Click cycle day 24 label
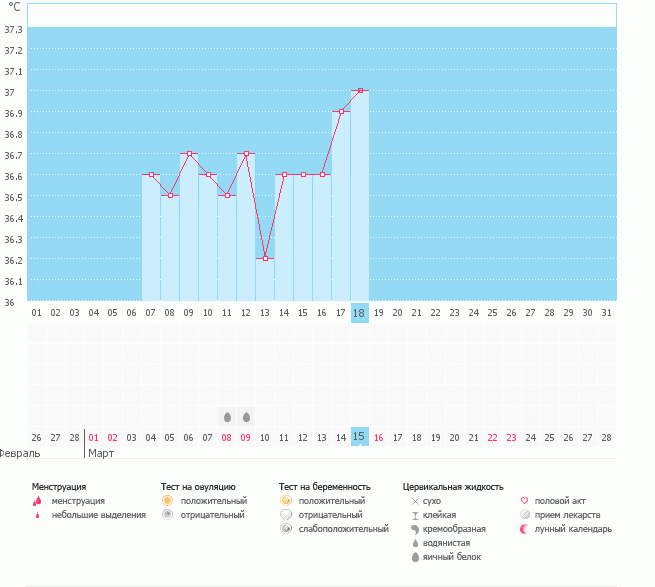Screen dimensions: 655x587 [473, 313]
